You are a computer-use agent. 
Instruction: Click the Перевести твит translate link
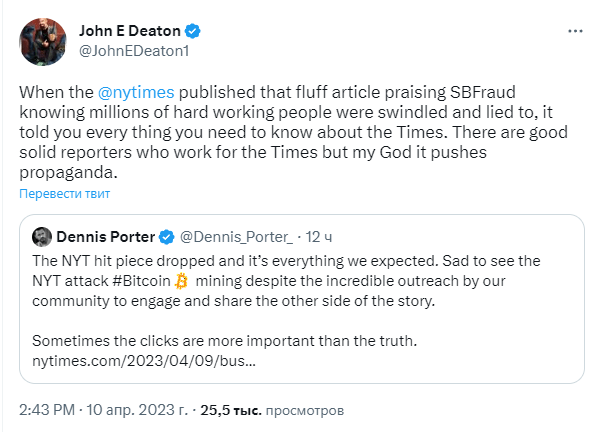coord(65,194)
